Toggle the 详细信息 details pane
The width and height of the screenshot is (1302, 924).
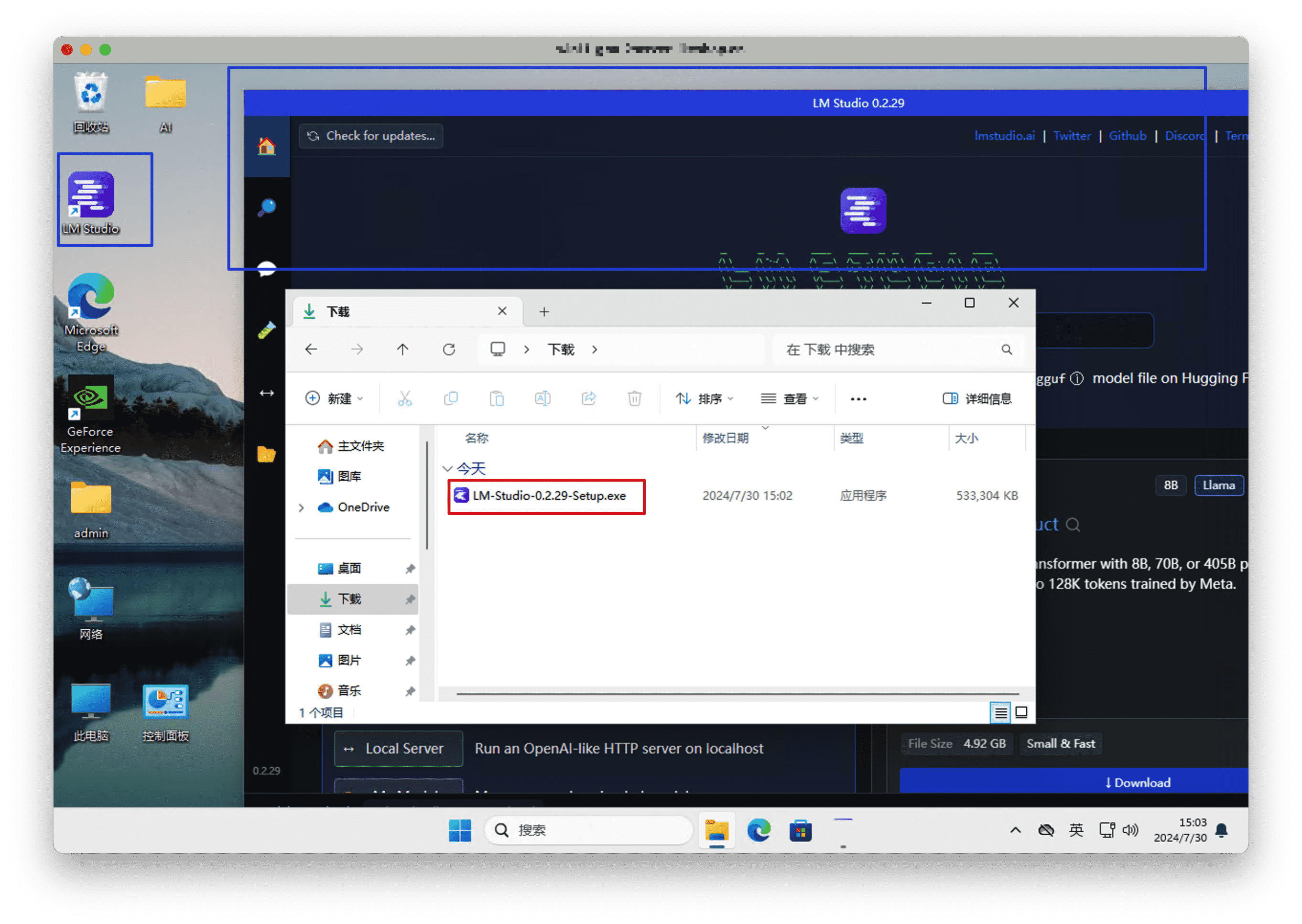click(977, 398)
